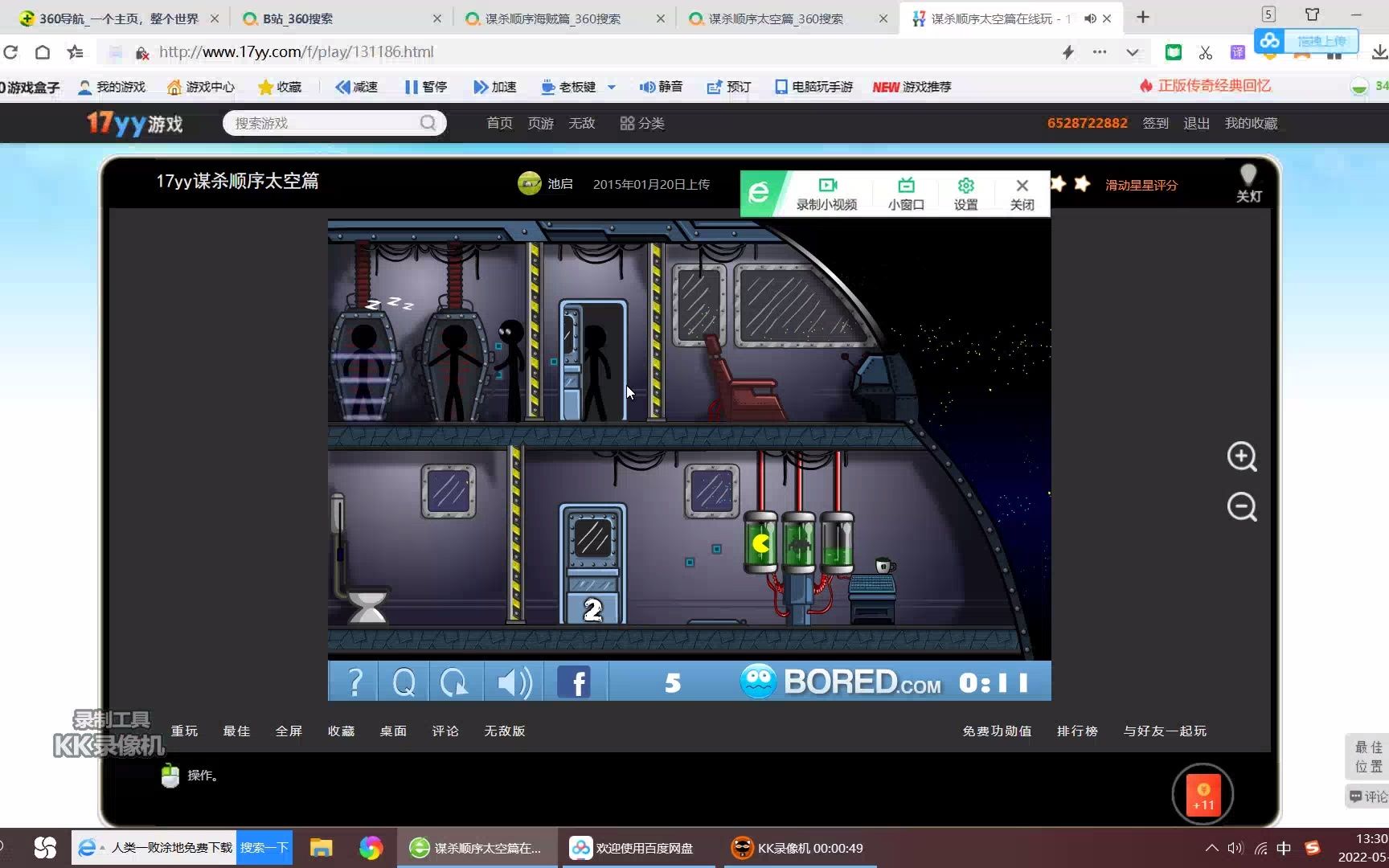Go to 首页 in site navigation
Viewport: 1389px width, 868px height.
coord(499,123)
